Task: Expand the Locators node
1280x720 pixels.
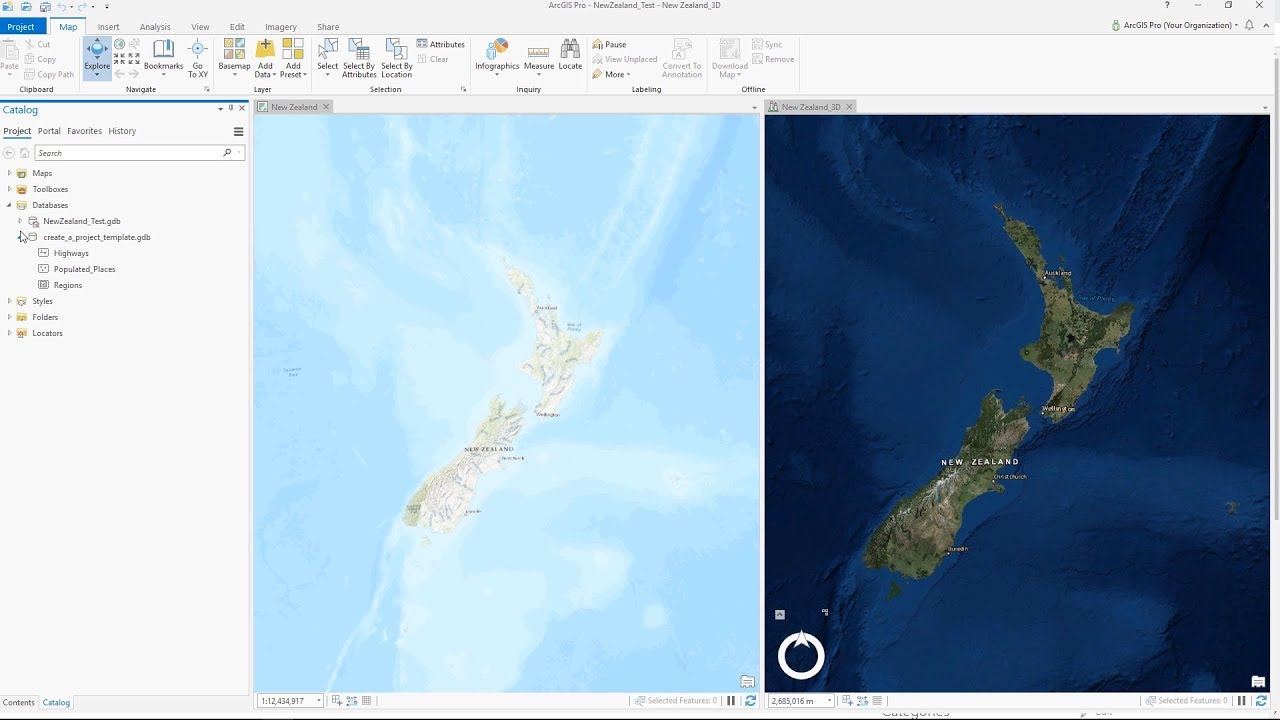Action: coord(9,333)
